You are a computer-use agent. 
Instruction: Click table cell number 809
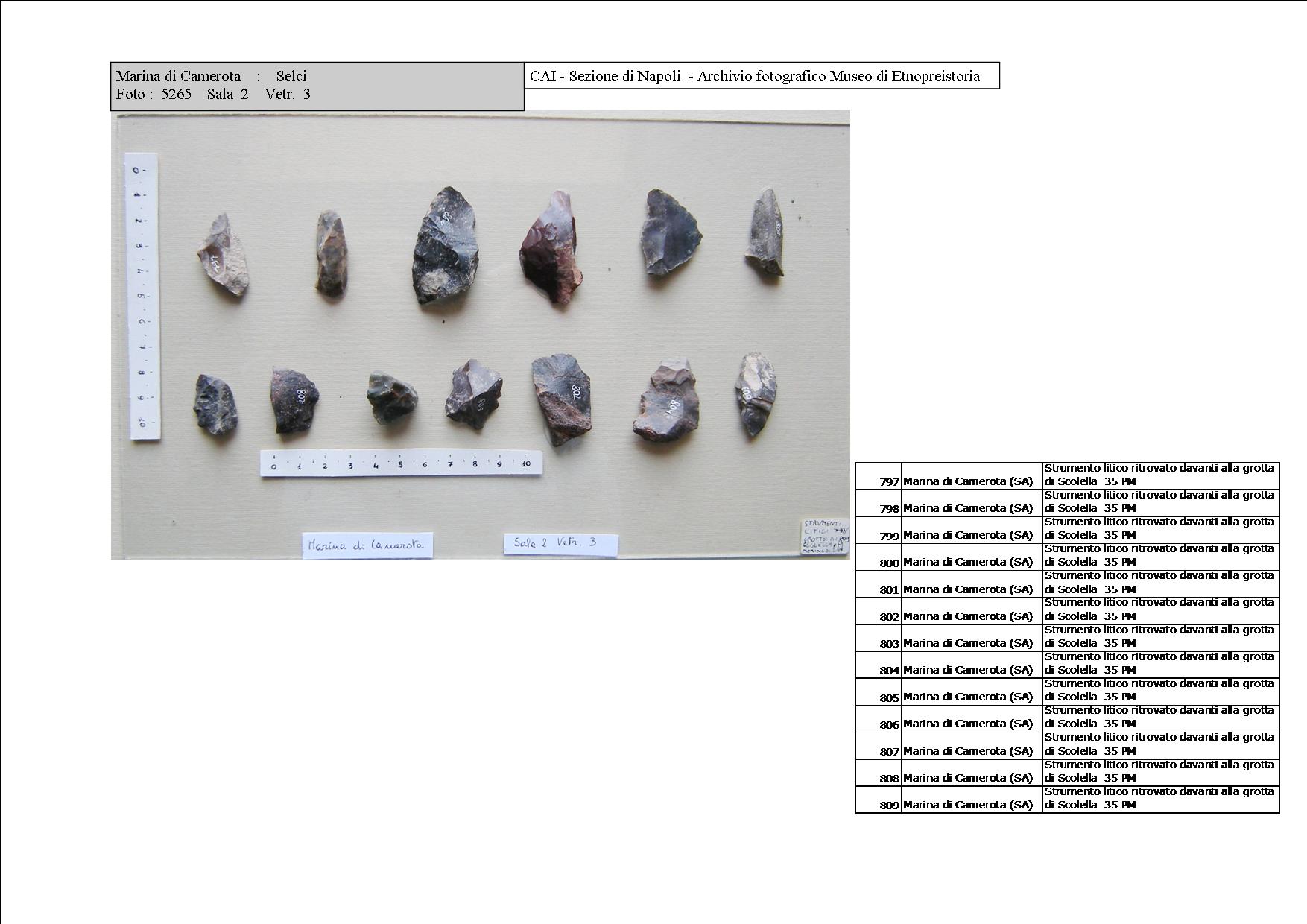click(x=879, y=800)
